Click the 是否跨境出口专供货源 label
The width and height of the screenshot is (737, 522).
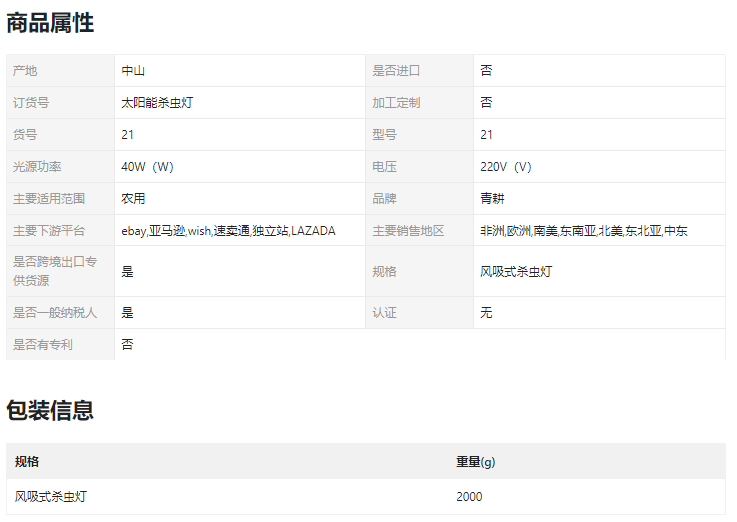point(55,271)
